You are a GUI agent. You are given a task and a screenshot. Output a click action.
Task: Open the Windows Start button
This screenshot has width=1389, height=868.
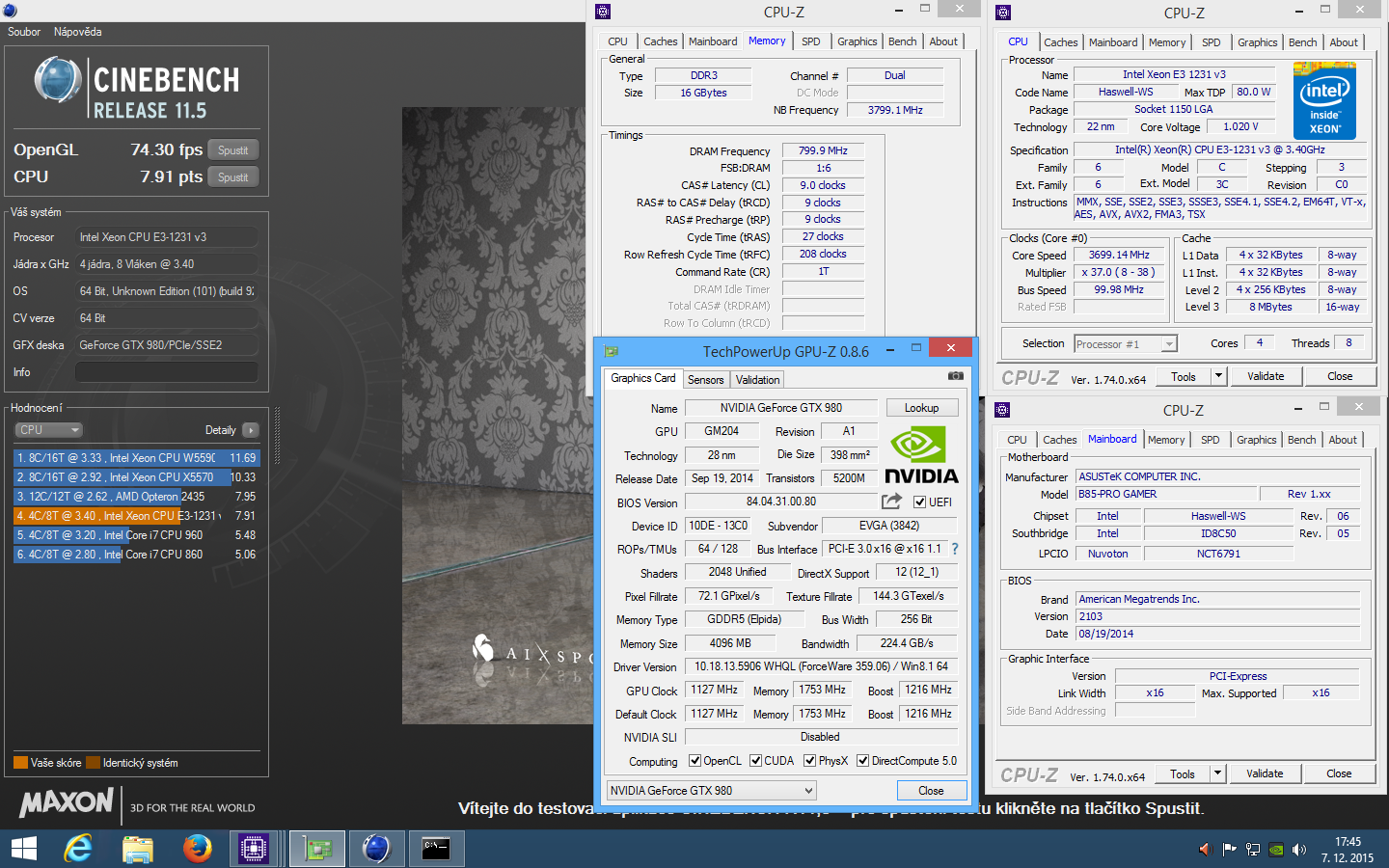24,849
